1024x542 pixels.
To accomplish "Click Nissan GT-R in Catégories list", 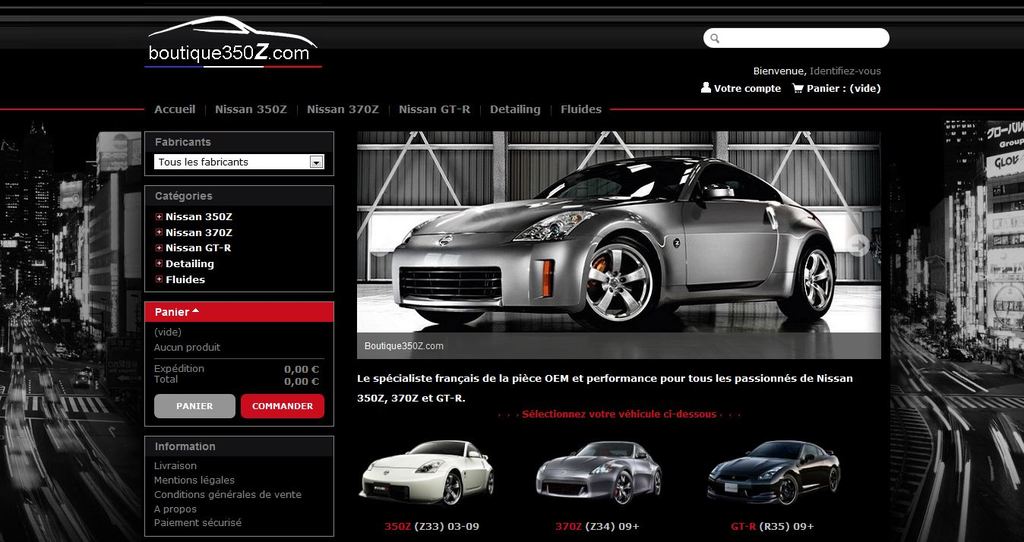I will coord(198,248).
